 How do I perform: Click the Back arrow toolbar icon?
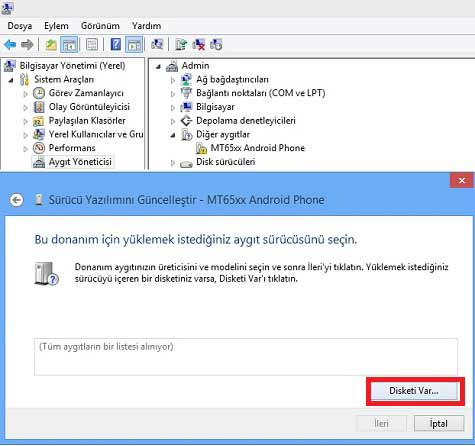10,44
